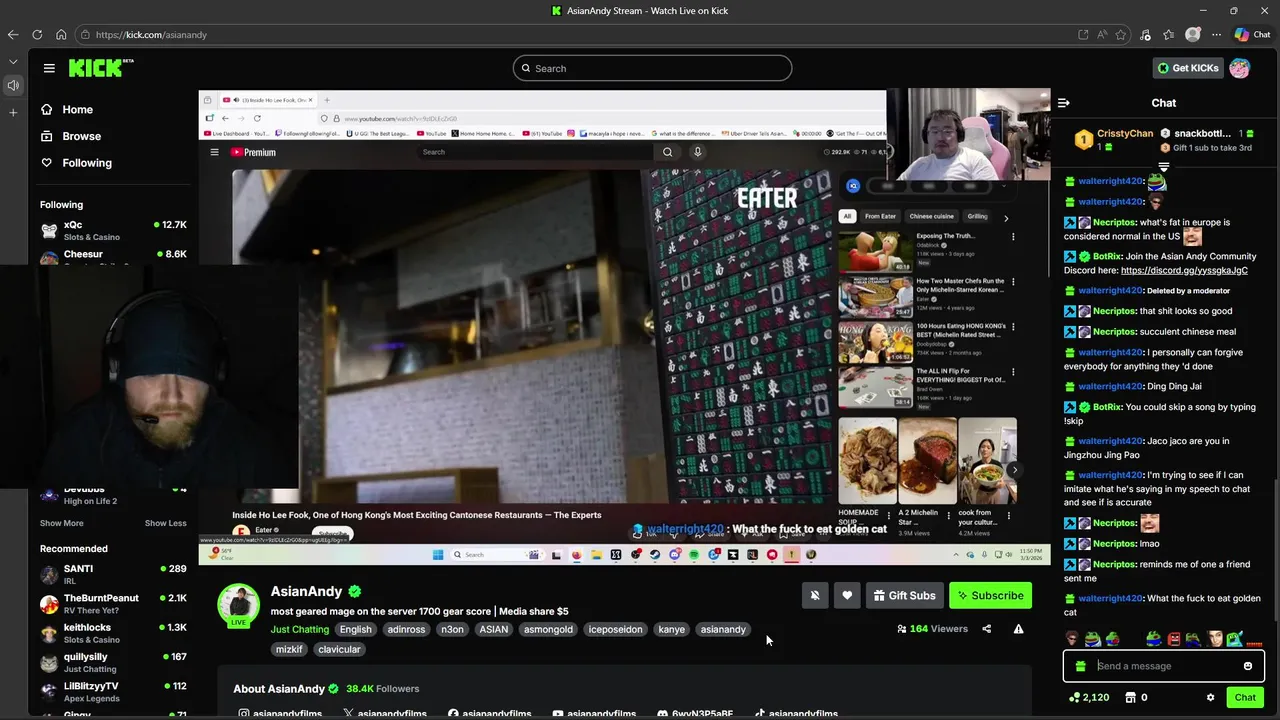Click the Windows Start button in stream
This screenshot has height=720, width=1280.
(437, 555)
